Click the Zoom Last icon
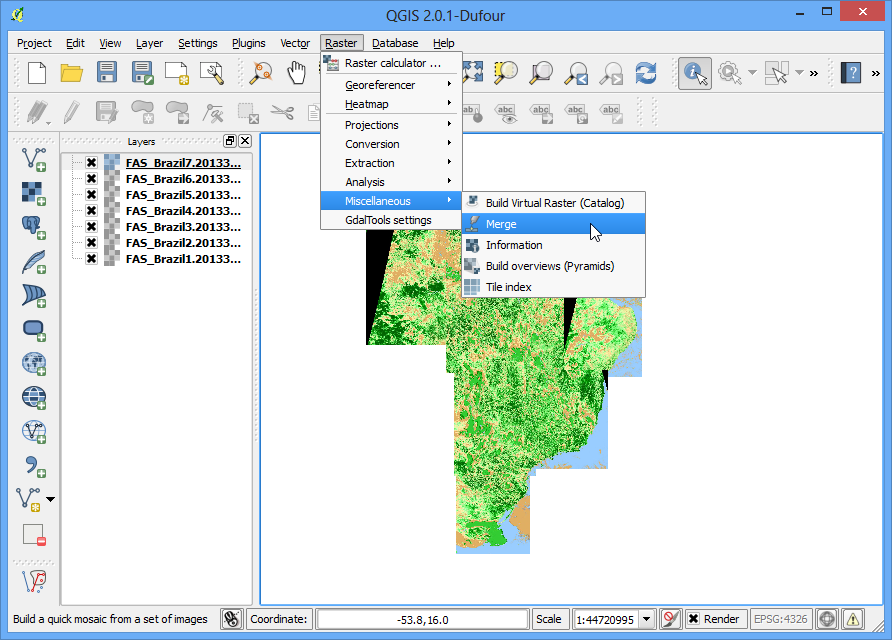 (576, 73)
